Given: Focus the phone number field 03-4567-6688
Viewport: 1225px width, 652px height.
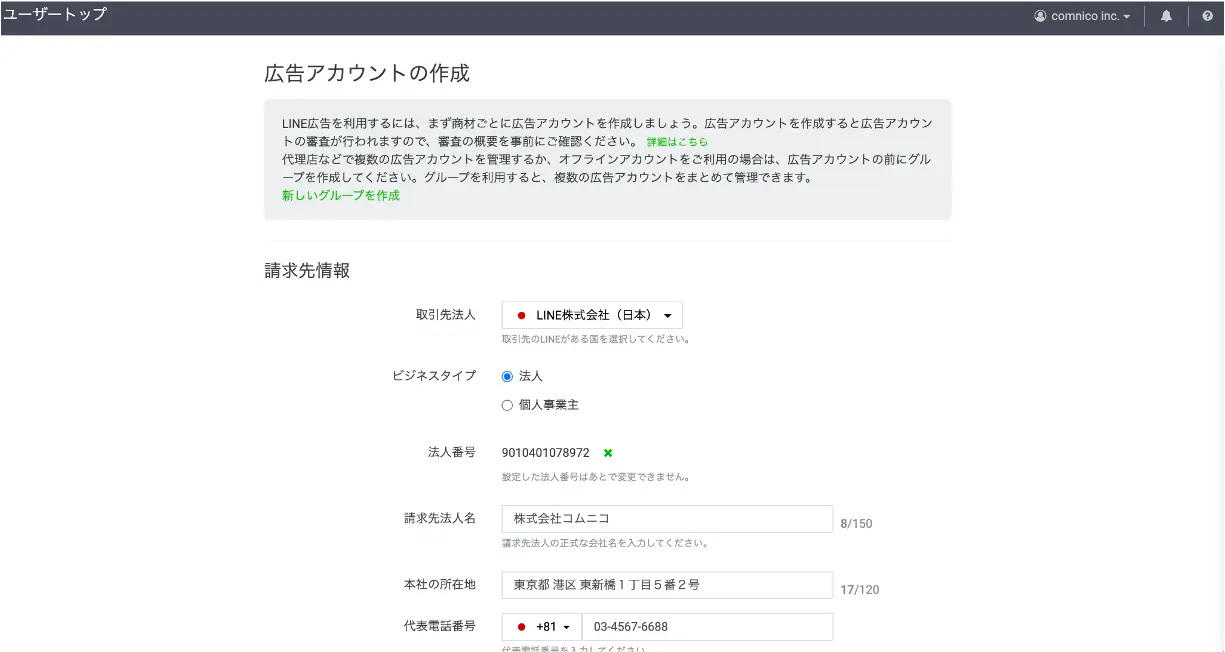Looking at the screenshot, I should 707,627.
